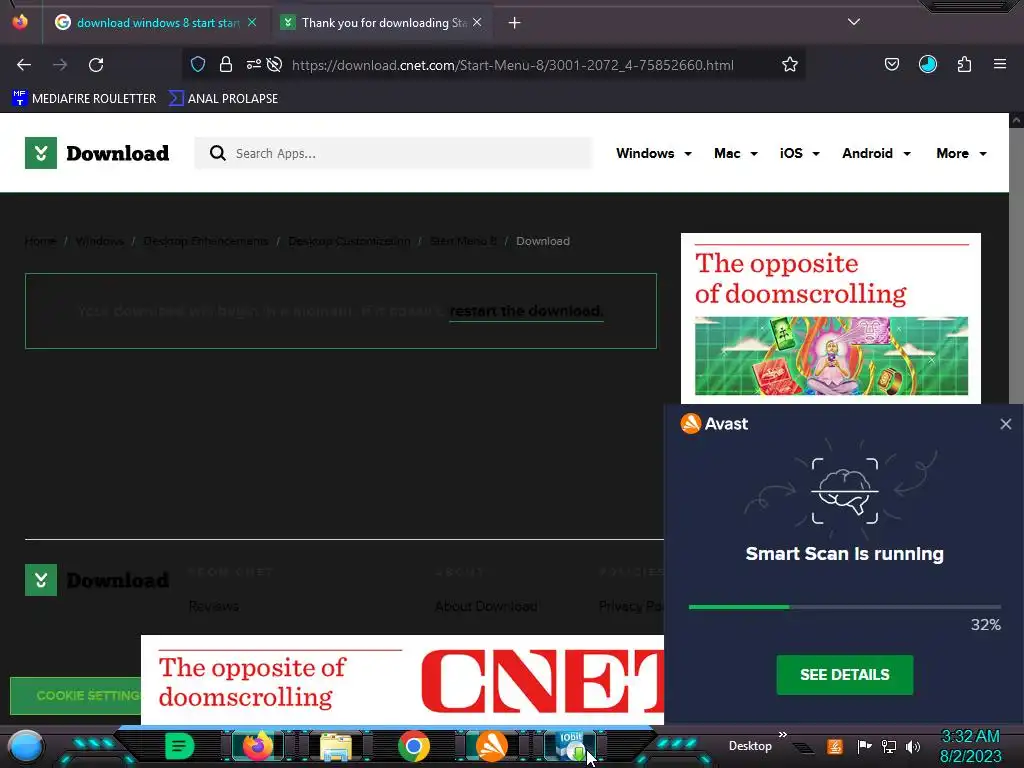Click the Home breadcrumb link
Image resolution: width=1024 pixels, height=768 pixels.
[x=40, y=241]
